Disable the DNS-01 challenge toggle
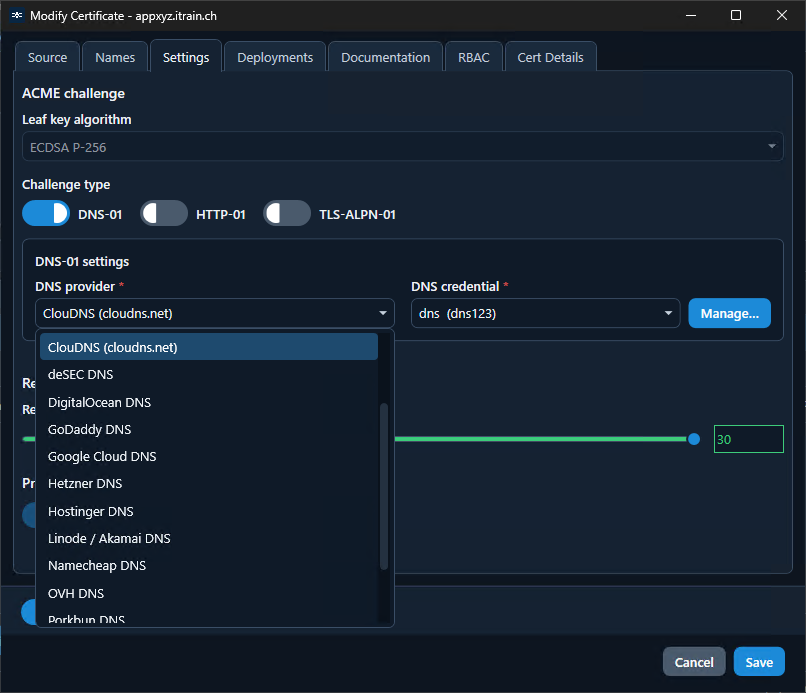Image resolution: width=806 pixels, height=693 pixels. click(x=46, y=213)
